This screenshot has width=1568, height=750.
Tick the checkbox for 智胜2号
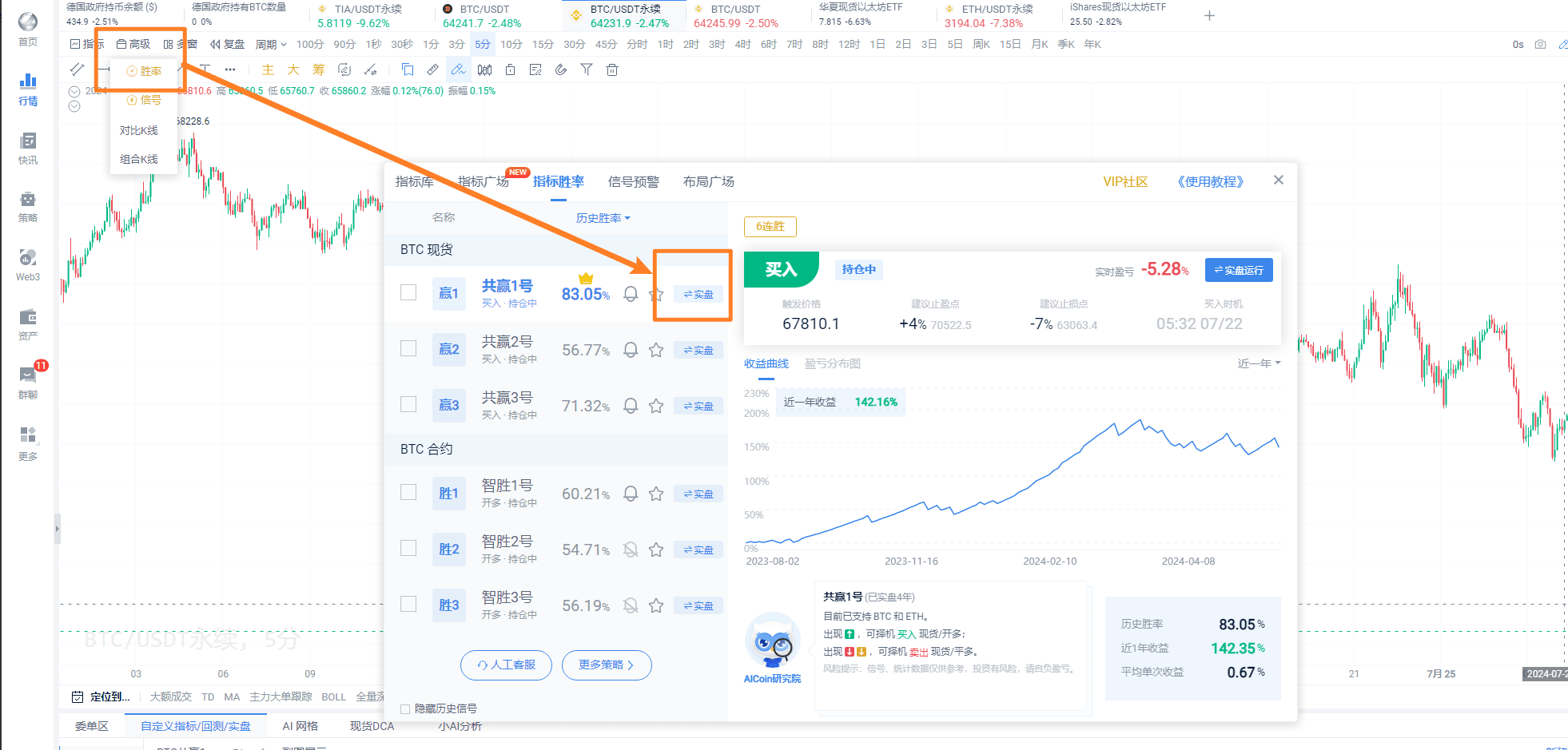[408, 548]
